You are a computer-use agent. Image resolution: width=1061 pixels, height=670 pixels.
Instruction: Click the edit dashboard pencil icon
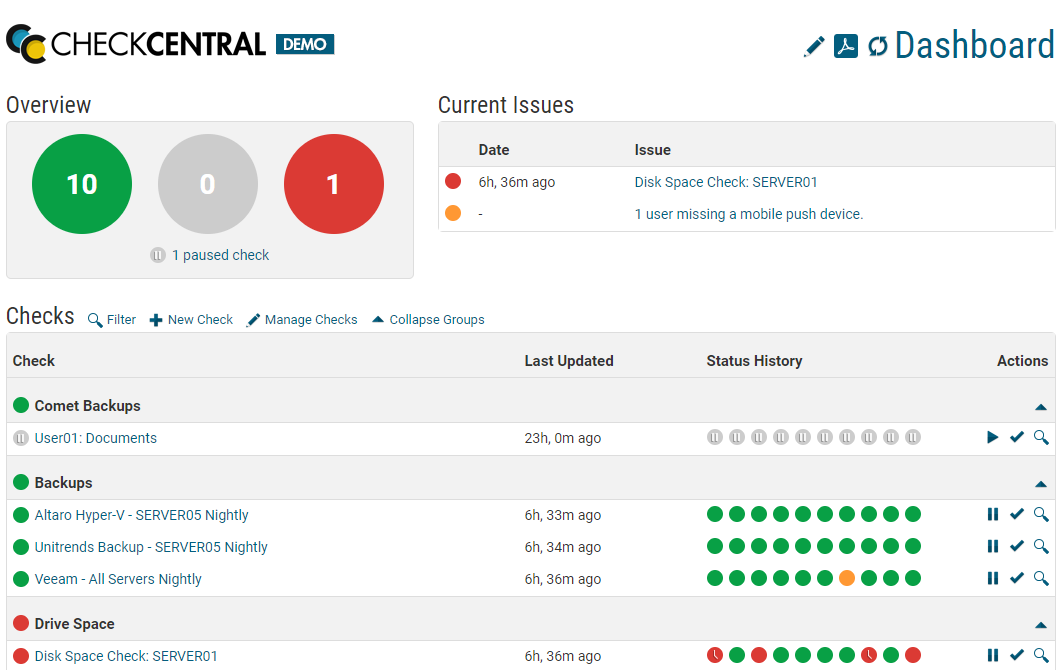[x=814, y=47]
